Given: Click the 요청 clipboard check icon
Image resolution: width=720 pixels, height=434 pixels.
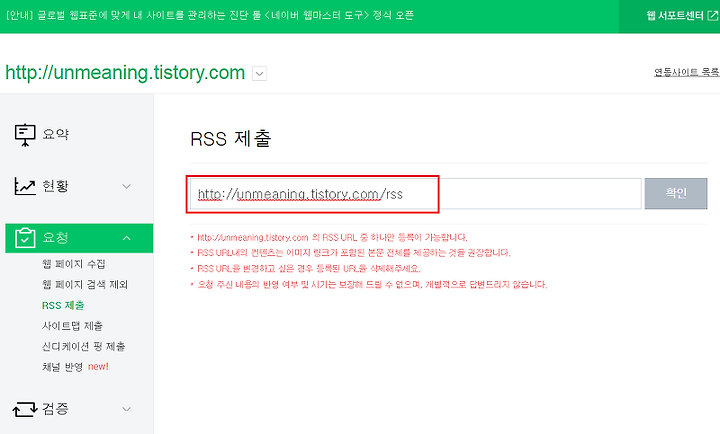Looking at the screenshot, I should (25, 238).
